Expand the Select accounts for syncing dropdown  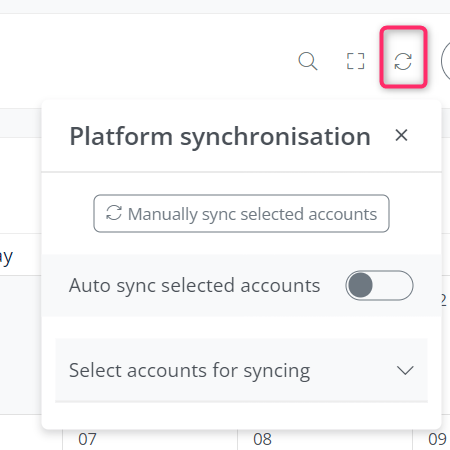tap(241, 370)
